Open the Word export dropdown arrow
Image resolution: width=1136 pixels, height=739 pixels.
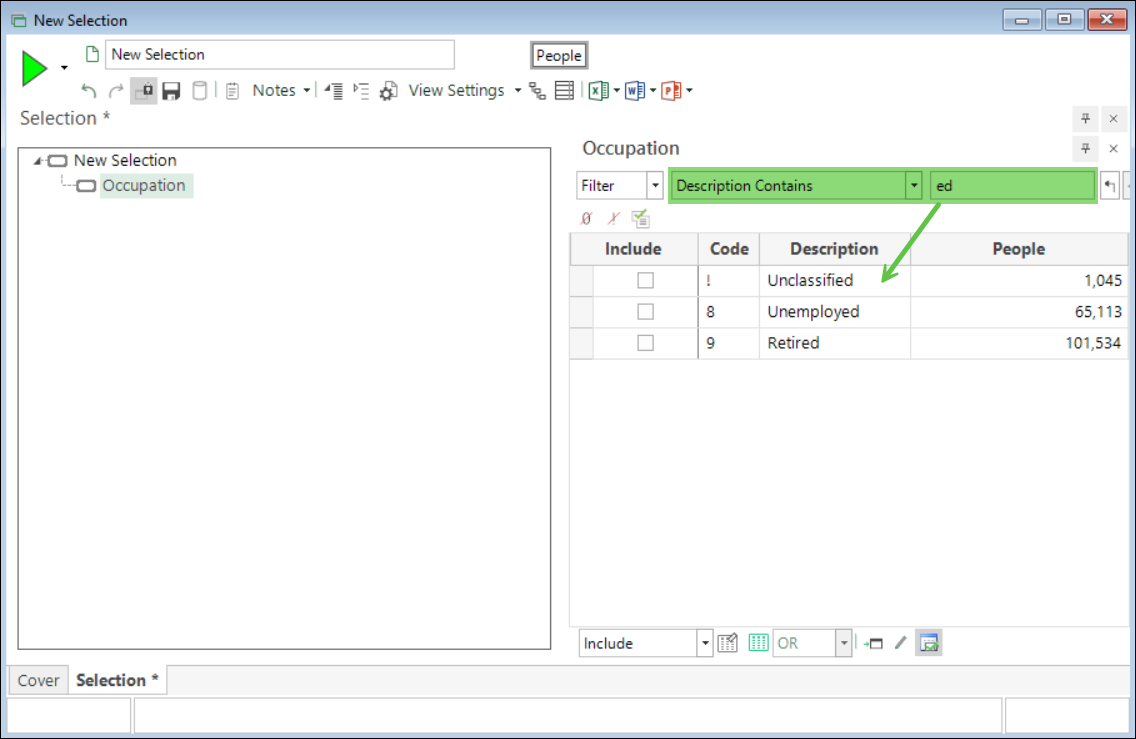(x=653, y=91)
